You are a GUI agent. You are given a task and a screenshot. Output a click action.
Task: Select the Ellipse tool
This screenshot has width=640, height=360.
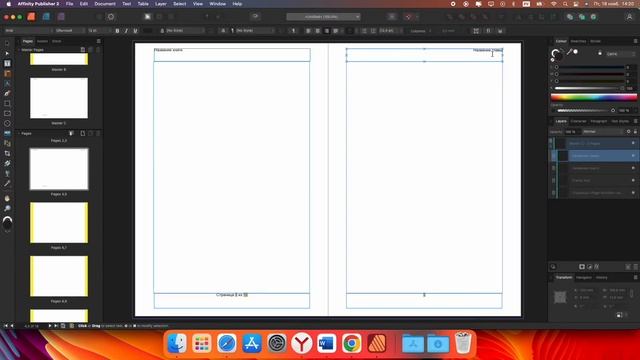point(7,123)
